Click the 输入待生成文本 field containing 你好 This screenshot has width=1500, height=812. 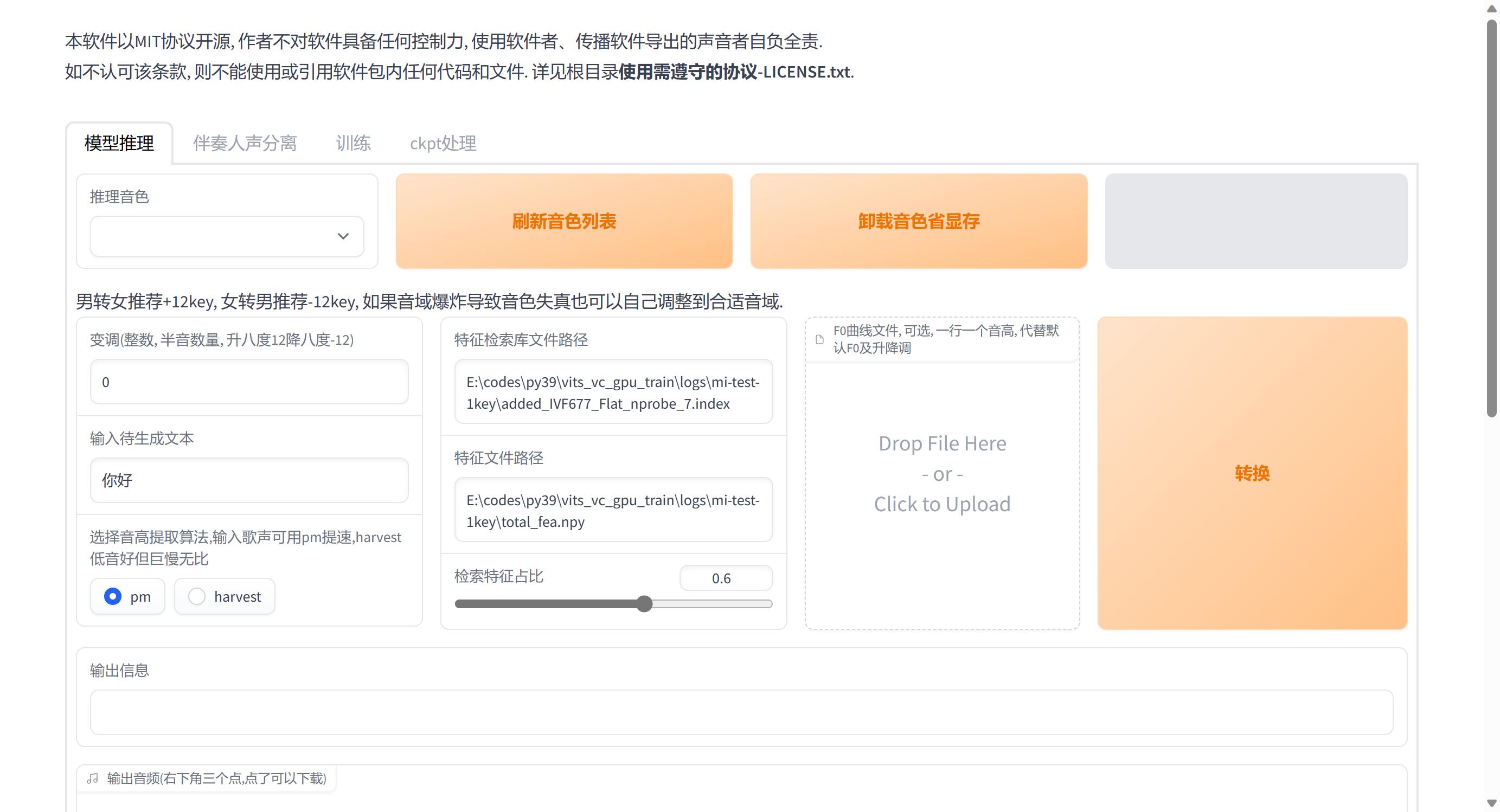[249, 480]
